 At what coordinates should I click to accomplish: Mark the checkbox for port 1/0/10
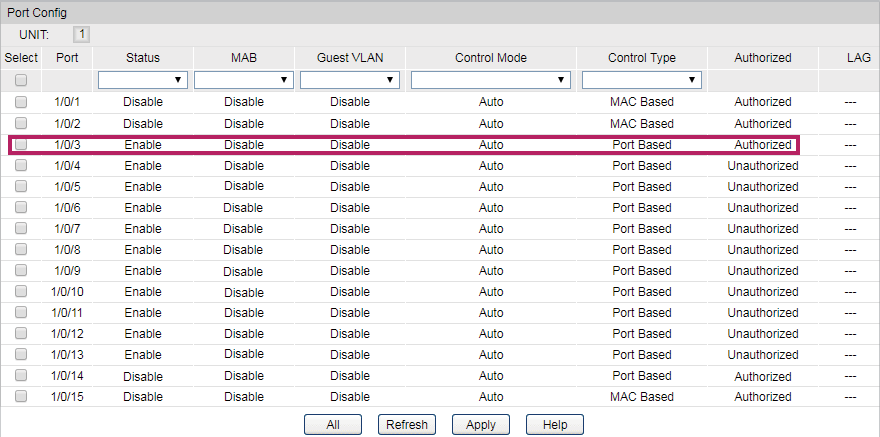tap(21, 292)
